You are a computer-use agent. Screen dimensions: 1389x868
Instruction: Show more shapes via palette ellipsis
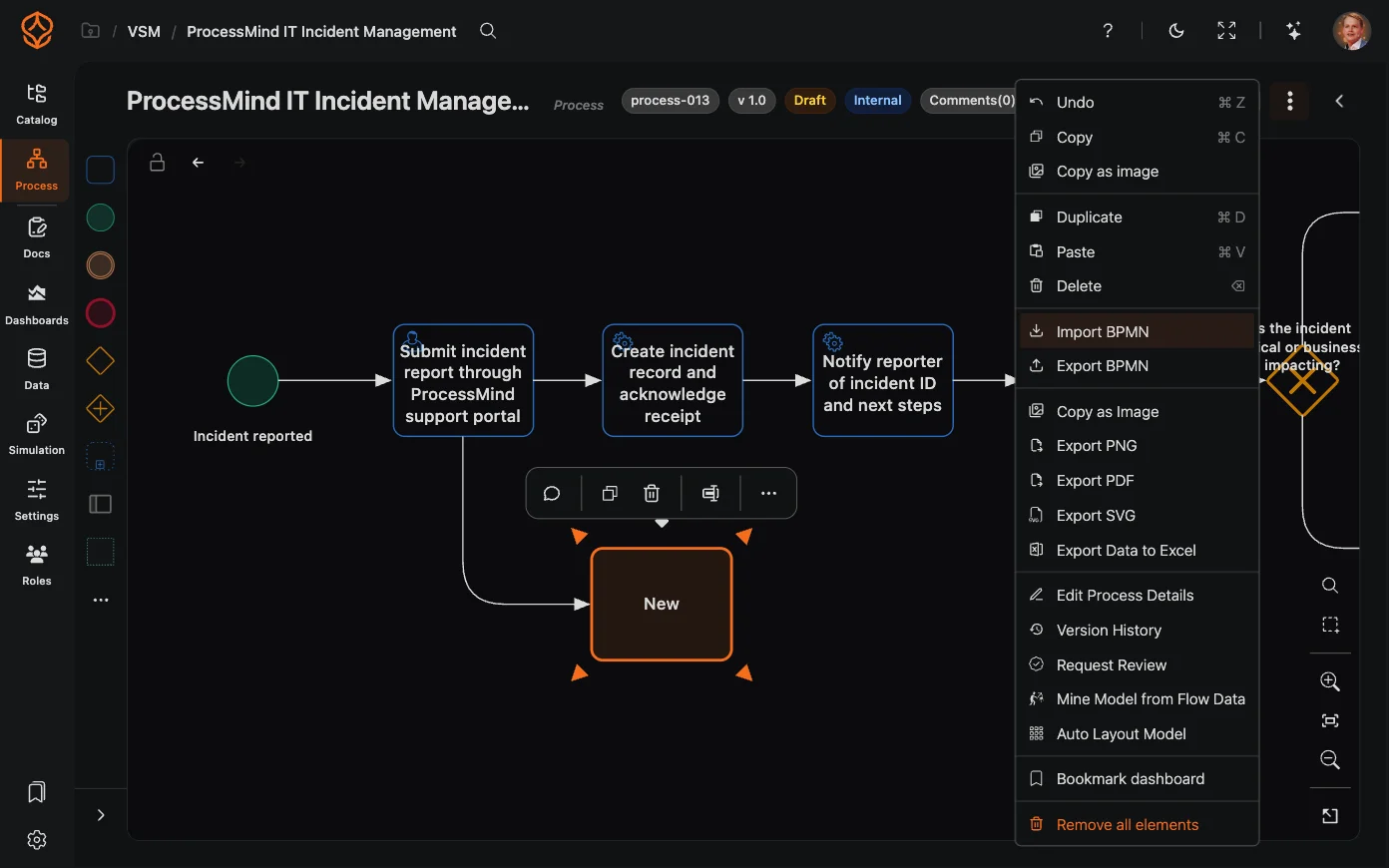[x=101, y=601]
